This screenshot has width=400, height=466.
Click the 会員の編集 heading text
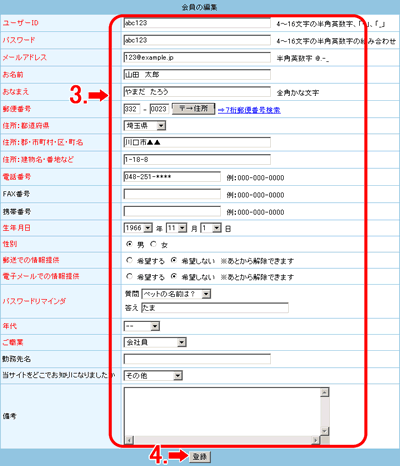[199, 7]
